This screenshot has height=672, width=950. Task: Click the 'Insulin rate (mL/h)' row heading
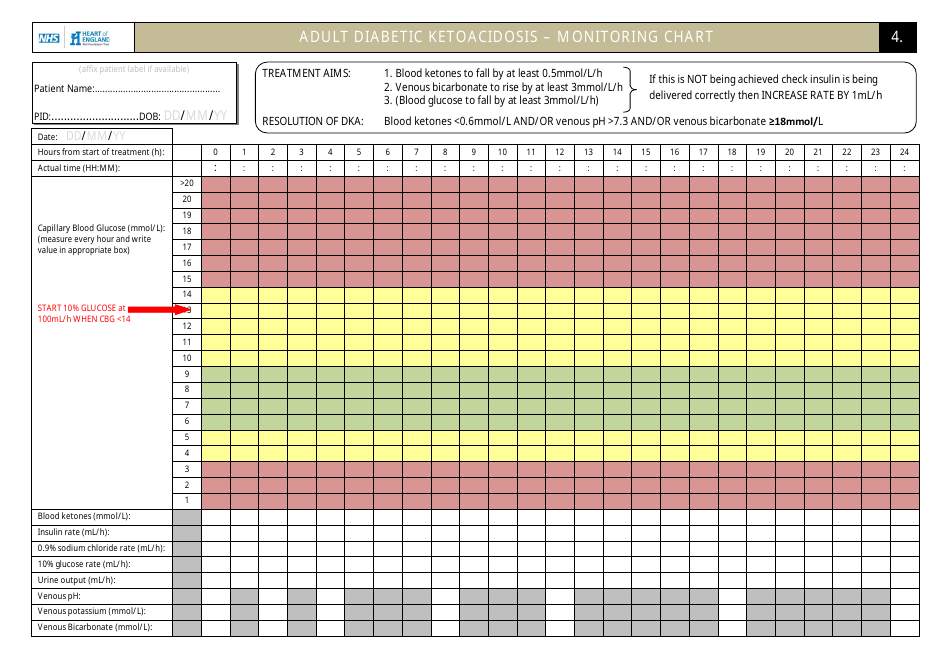[75, 532]
